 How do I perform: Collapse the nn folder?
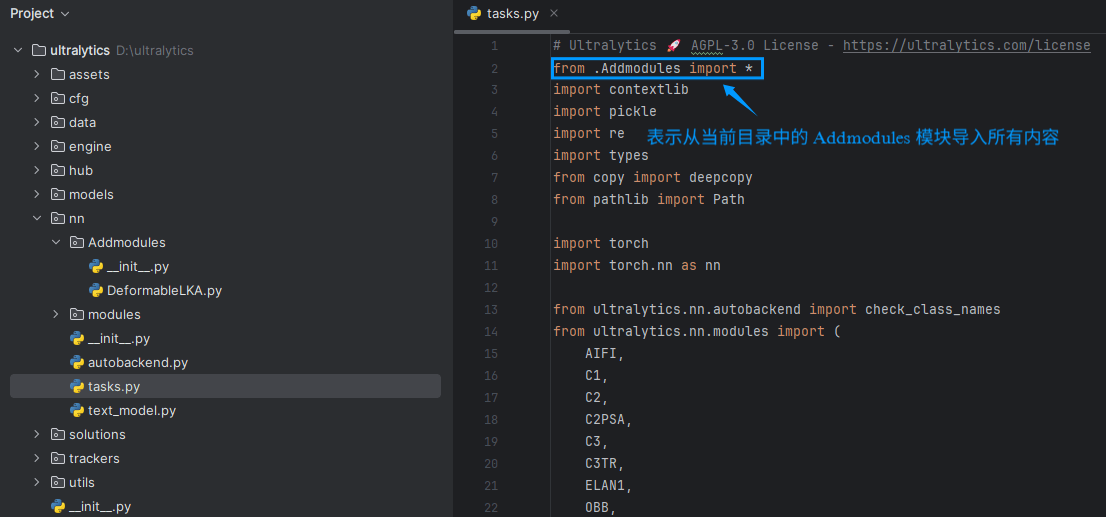(x=37, y=219)
